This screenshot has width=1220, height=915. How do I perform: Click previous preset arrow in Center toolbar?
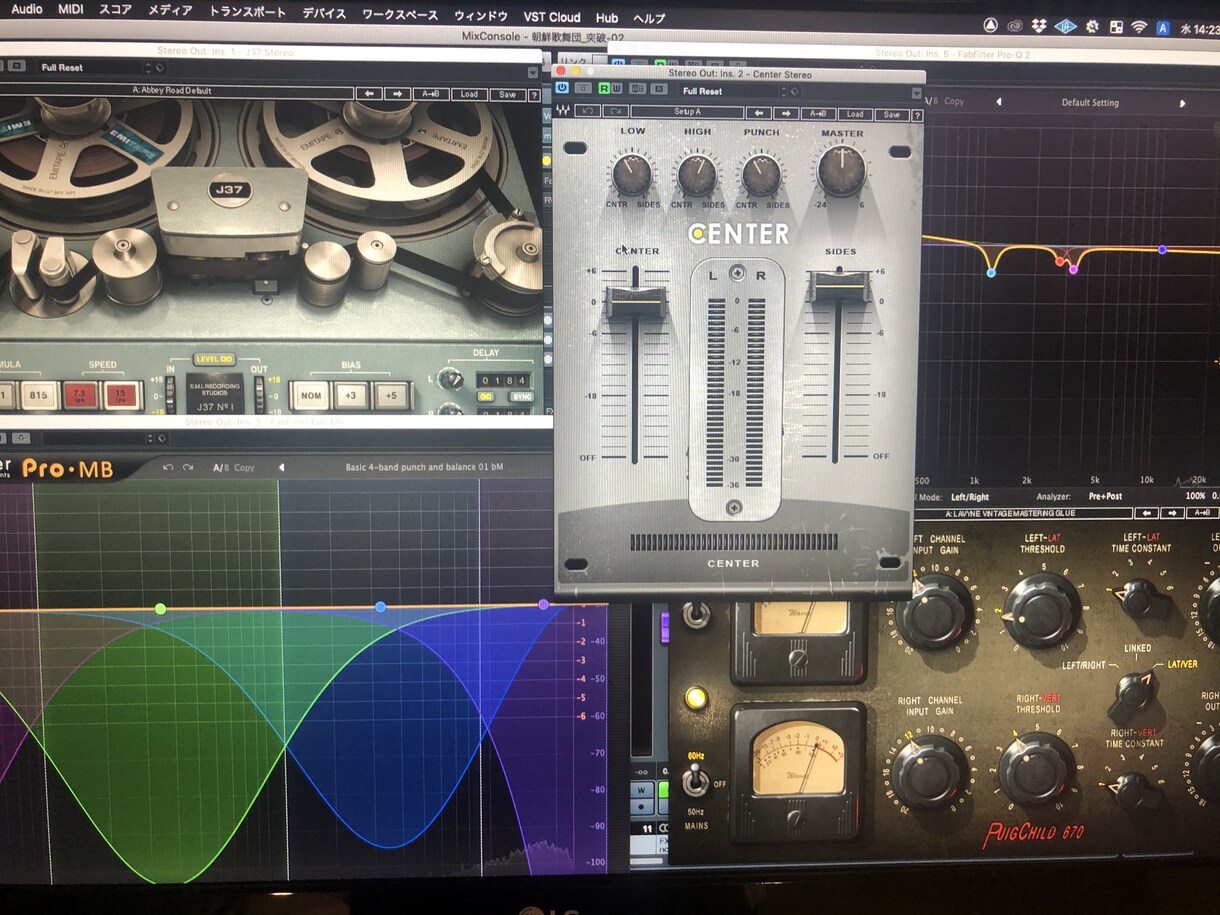point(759,113)
